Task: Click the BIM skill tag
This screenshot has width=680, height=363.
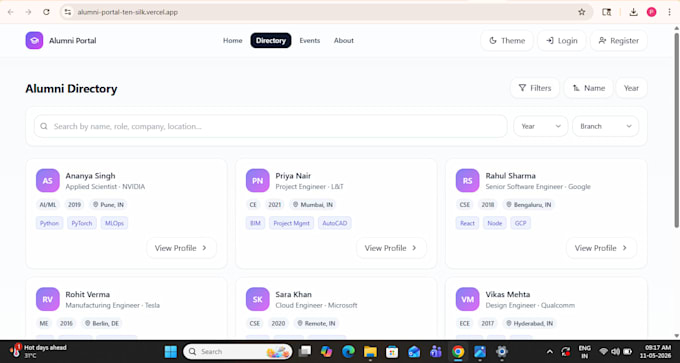Action: (255, 223)
